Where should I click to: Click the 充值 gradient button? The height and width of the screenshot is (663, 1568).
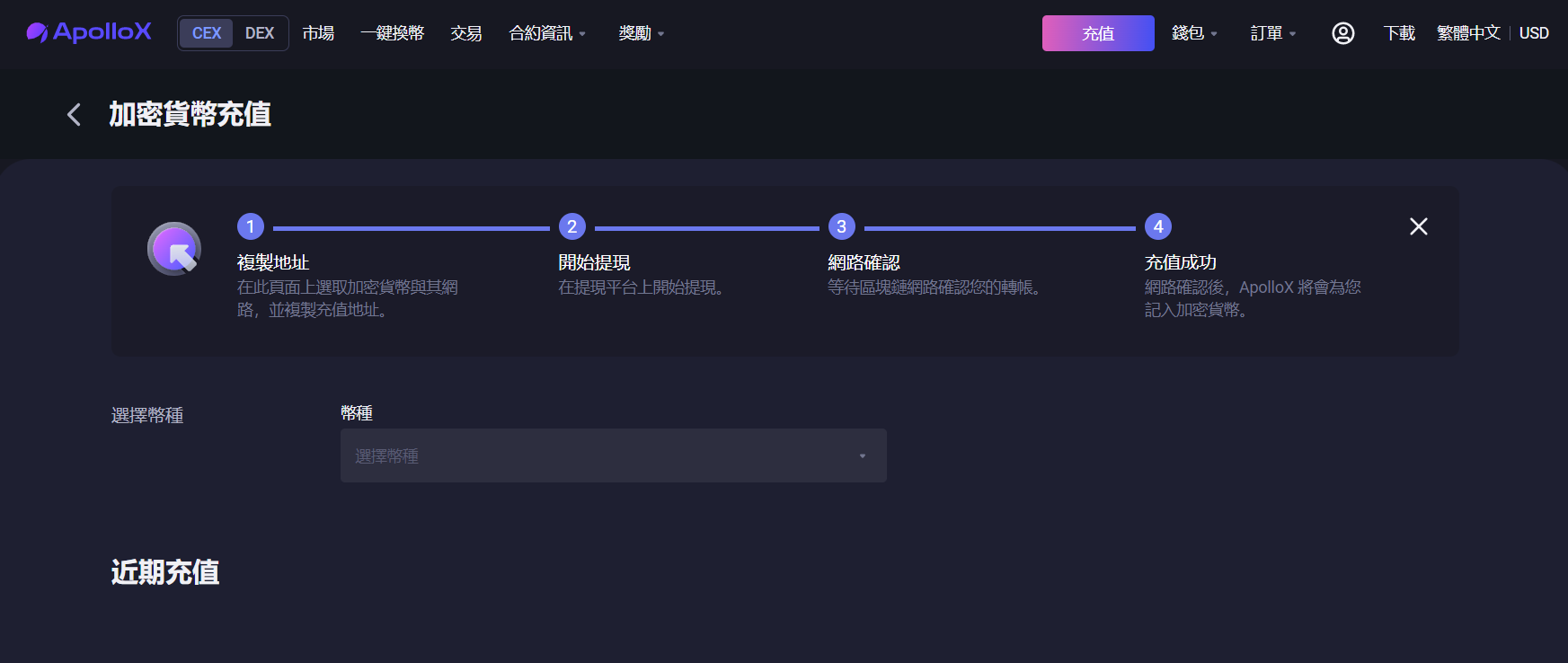[1098, 33]
